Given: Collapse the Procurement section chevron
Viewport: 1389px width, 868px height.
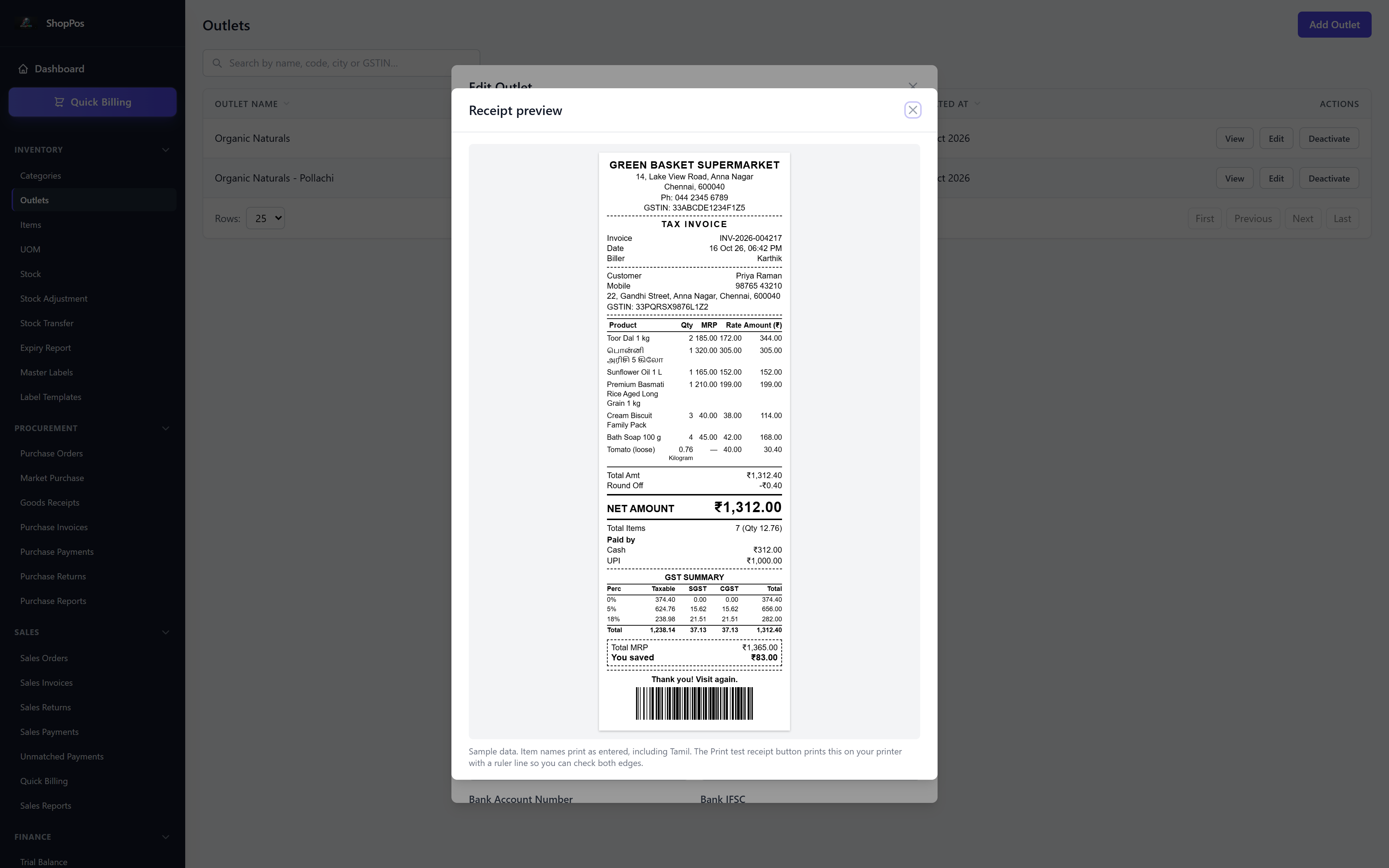Looking at the screenshot, I should [x=165, y=428].
